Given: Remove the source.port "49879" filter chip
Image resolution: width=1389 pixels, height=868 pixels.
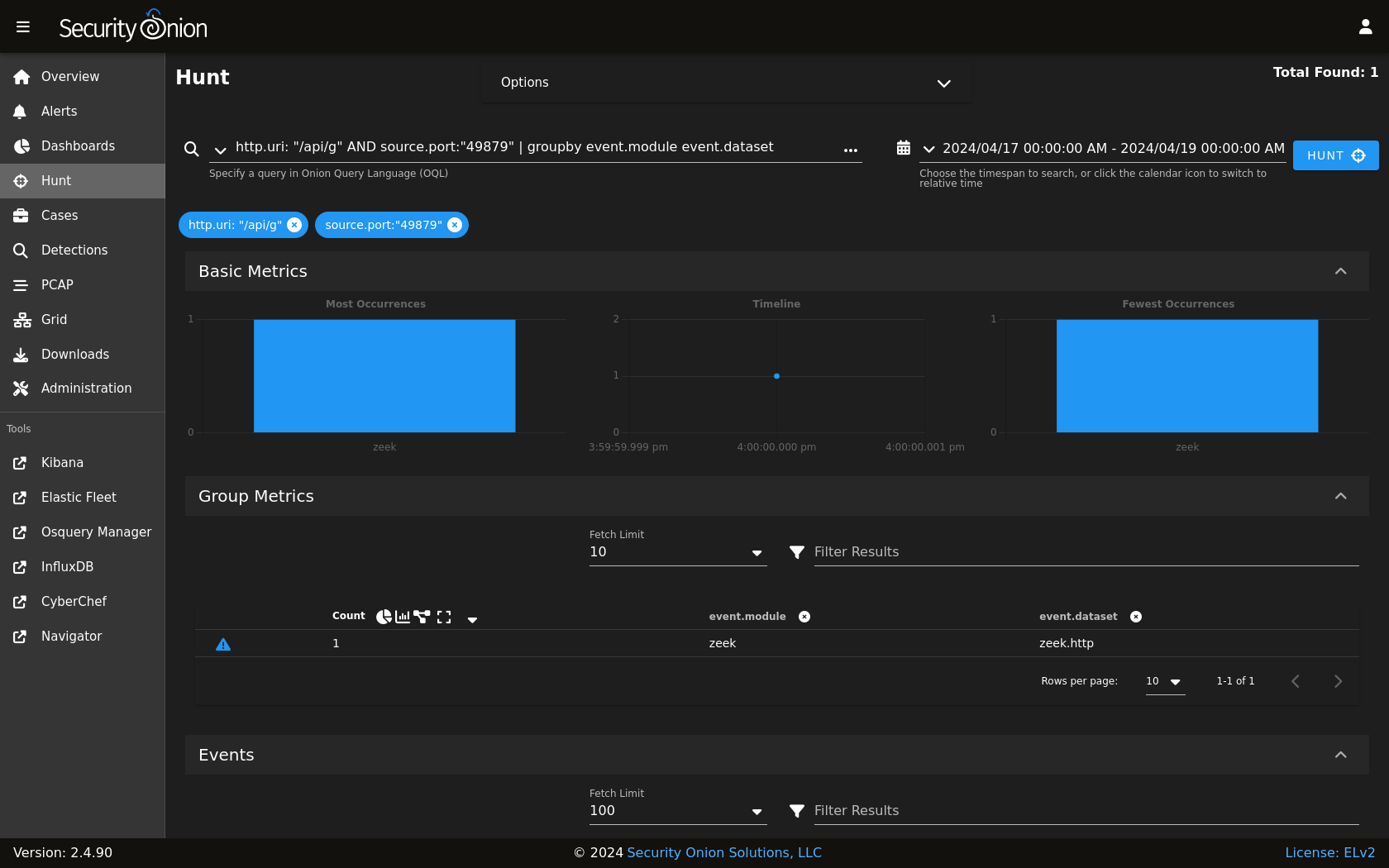Looking at the screenshot, I should click(455, 225).
